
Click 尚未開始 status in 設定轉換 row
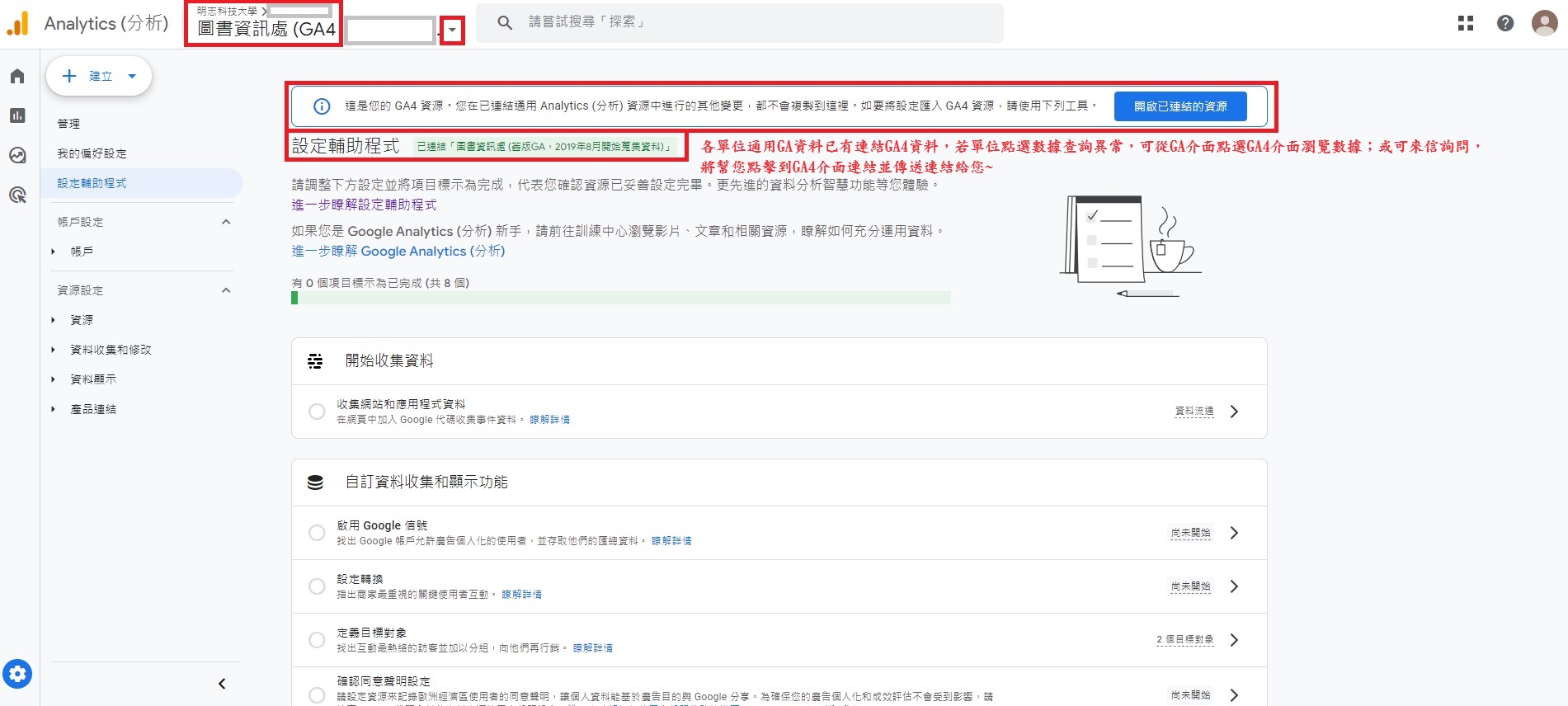(x=1191, y=586)
